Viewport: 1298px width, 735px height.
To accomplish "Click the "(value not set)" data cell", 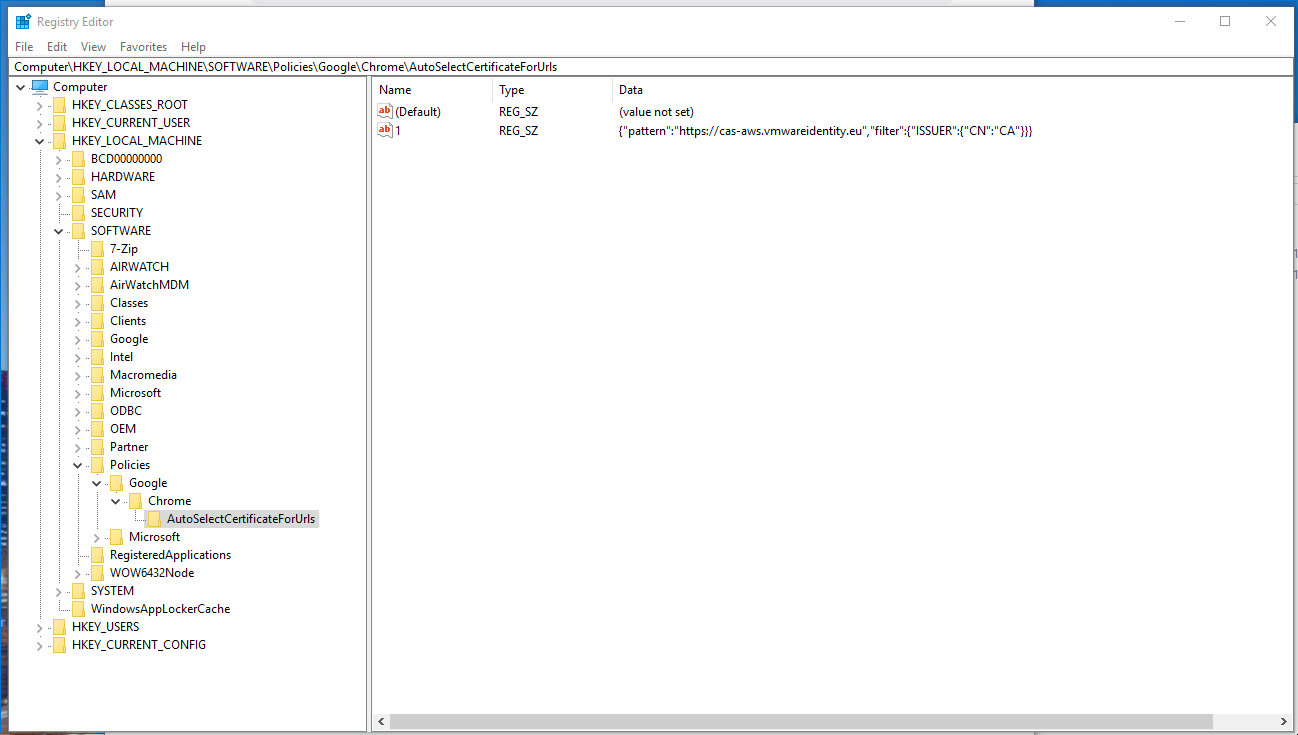I will 656,112.
